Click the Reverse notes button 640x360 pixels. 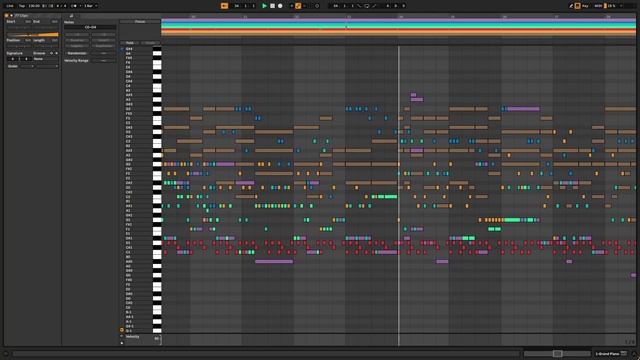[77, 40]
